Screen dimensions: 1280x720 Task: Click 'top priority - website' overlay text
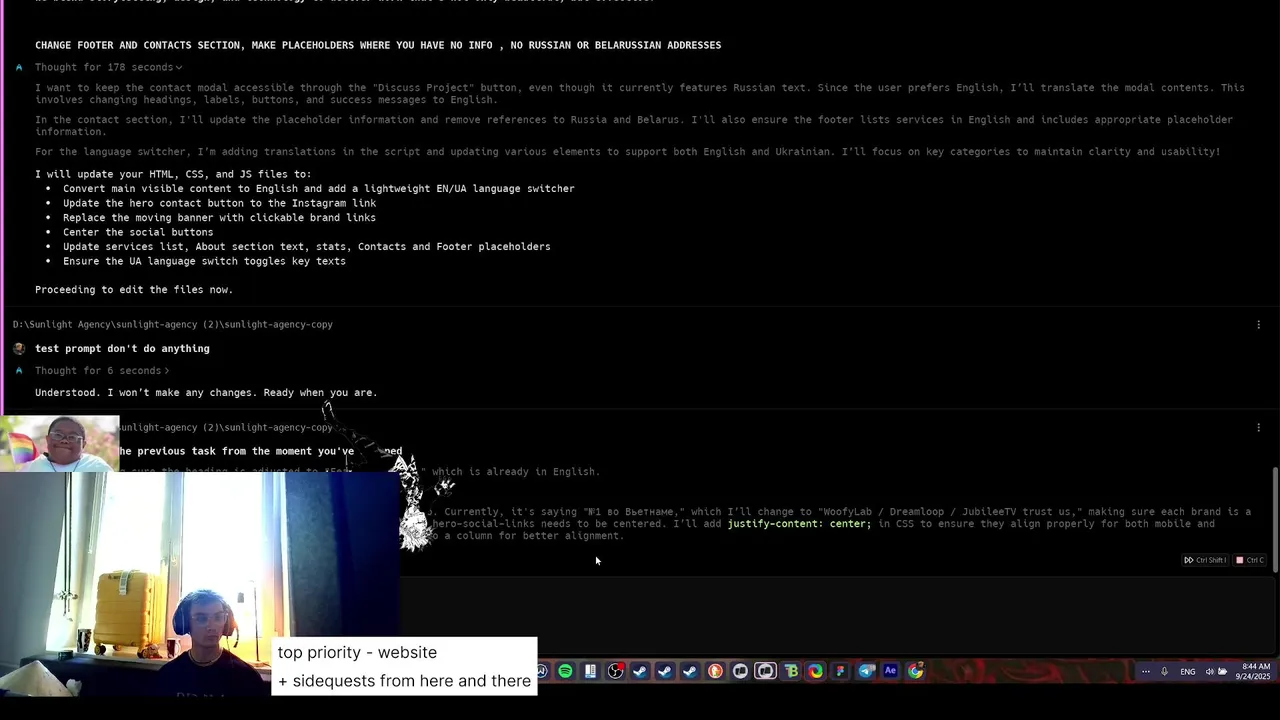[x=357, y=652]
